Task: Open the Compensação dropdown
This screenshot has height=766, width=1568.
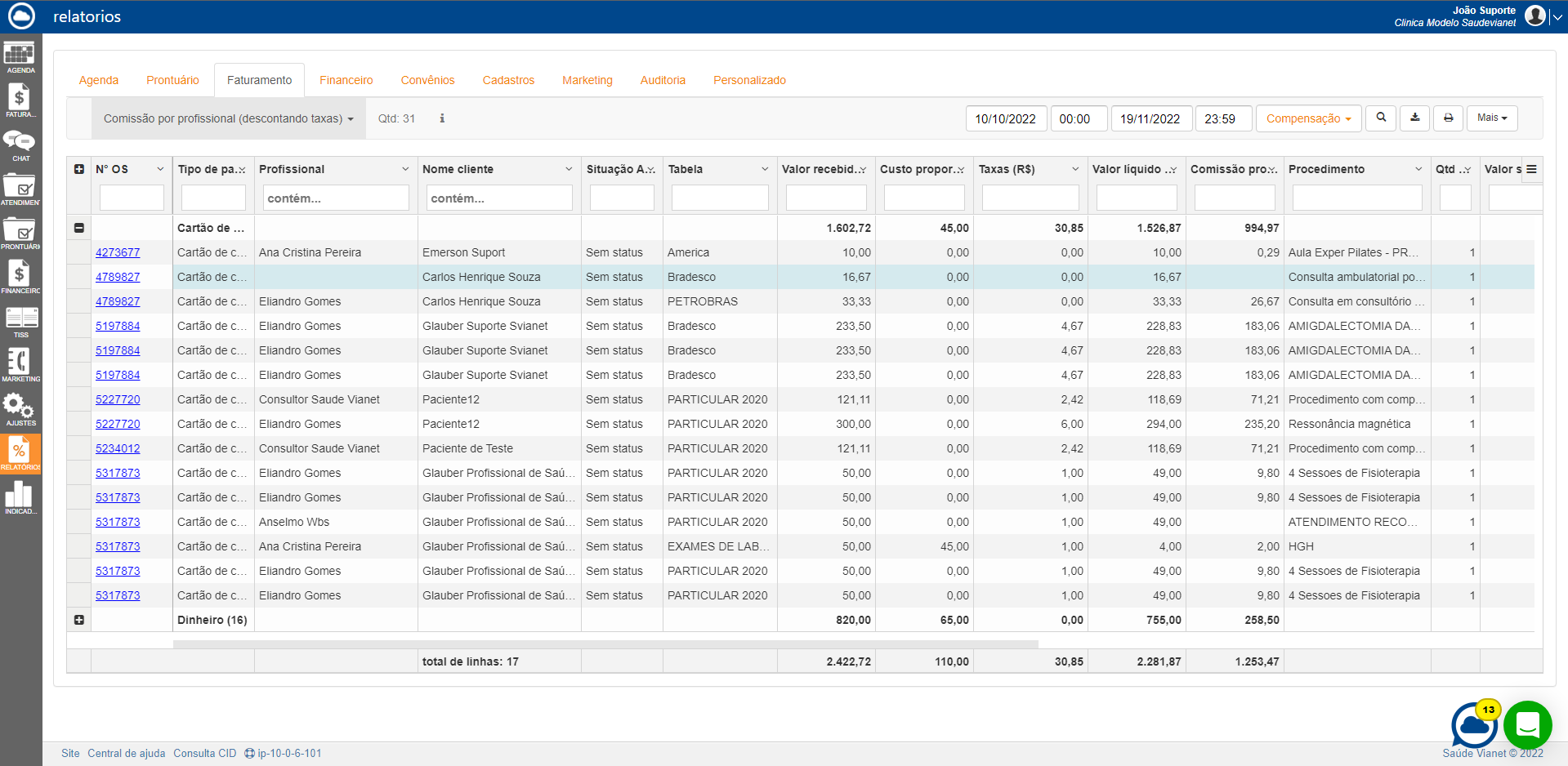Action: click(1307, 118)
